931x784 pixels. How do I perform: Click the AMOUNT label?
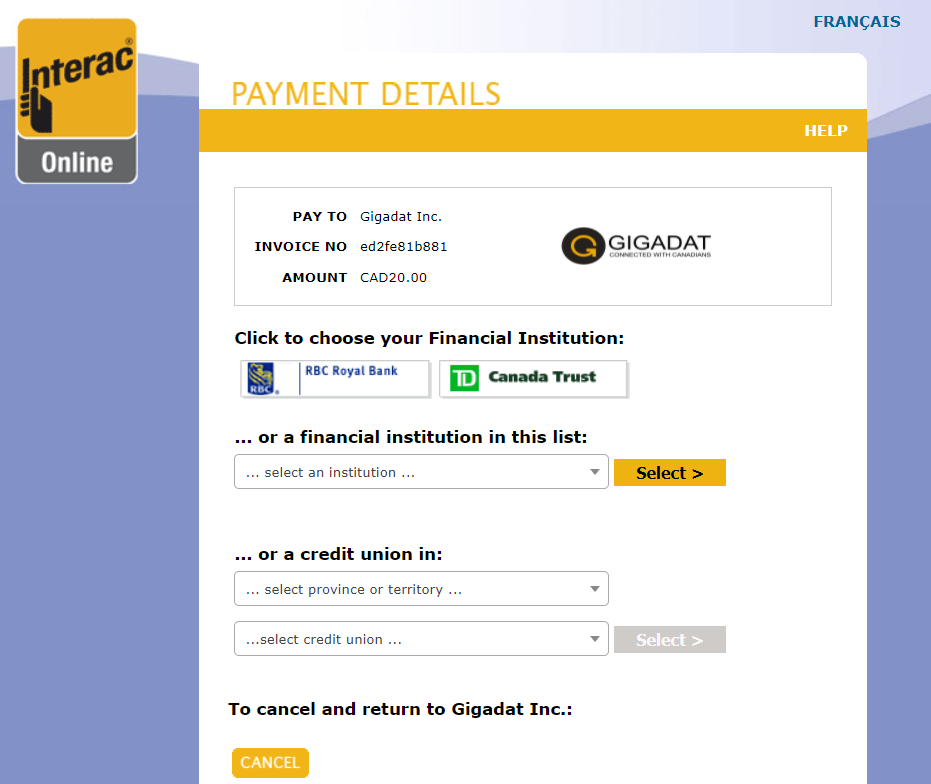click(315, 277)
